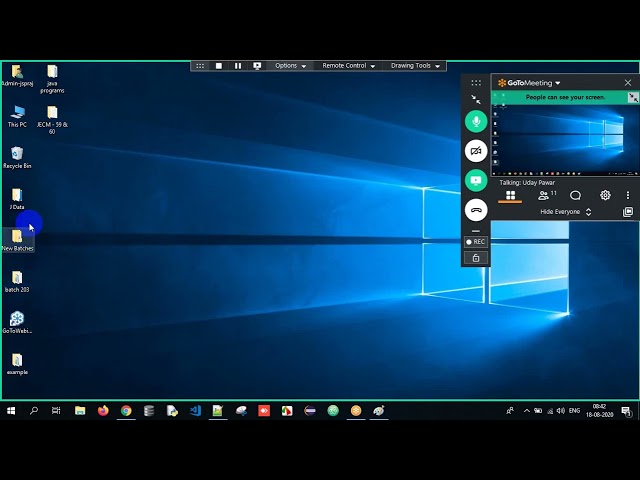Turn on the webcam in GoToMeeting
640x480 pixels.
[476, 151]
